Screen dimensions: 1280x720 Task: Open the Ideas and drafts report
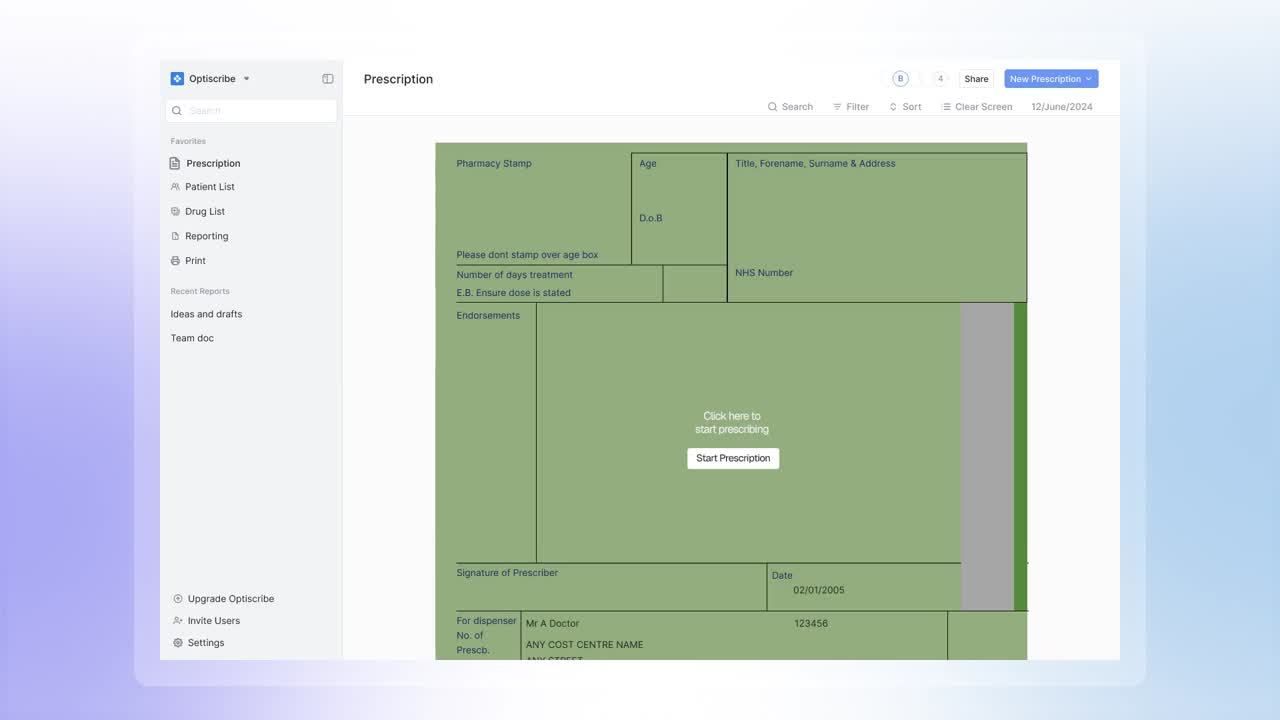pyautogui.click(x=206, y=314)
